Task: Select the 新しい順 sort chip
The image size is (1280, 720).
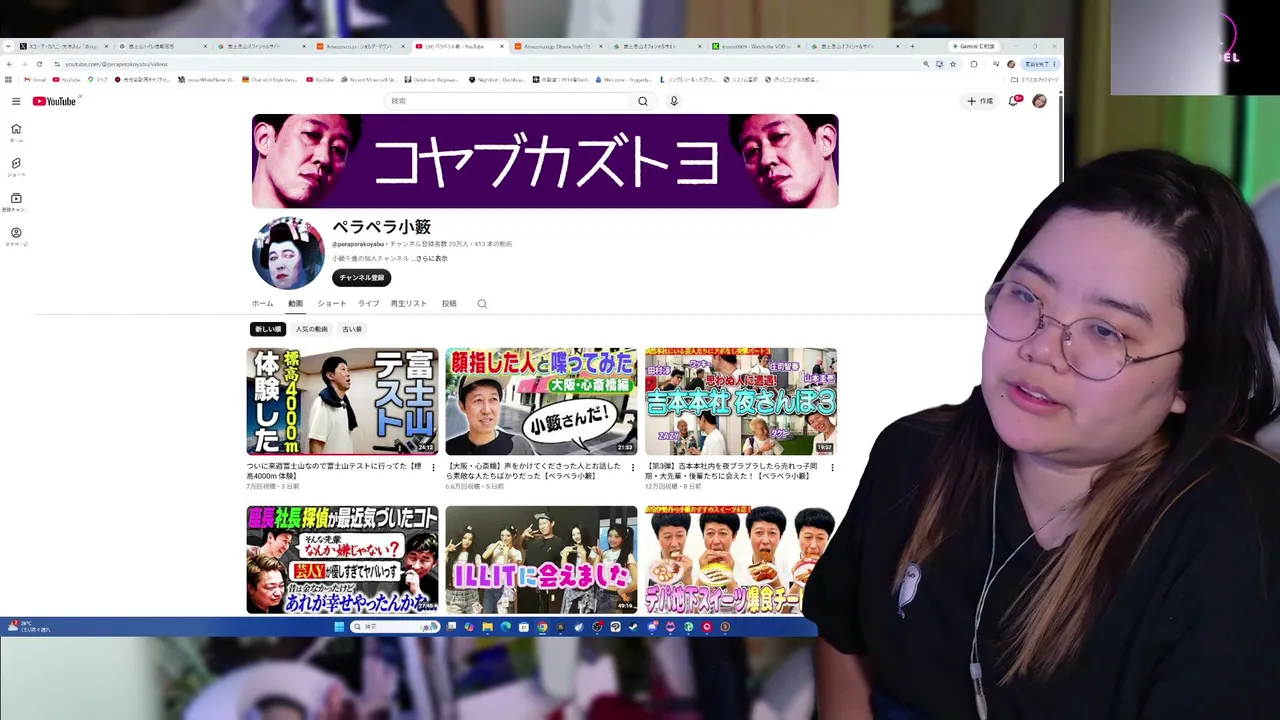Action: coord(268,329)
